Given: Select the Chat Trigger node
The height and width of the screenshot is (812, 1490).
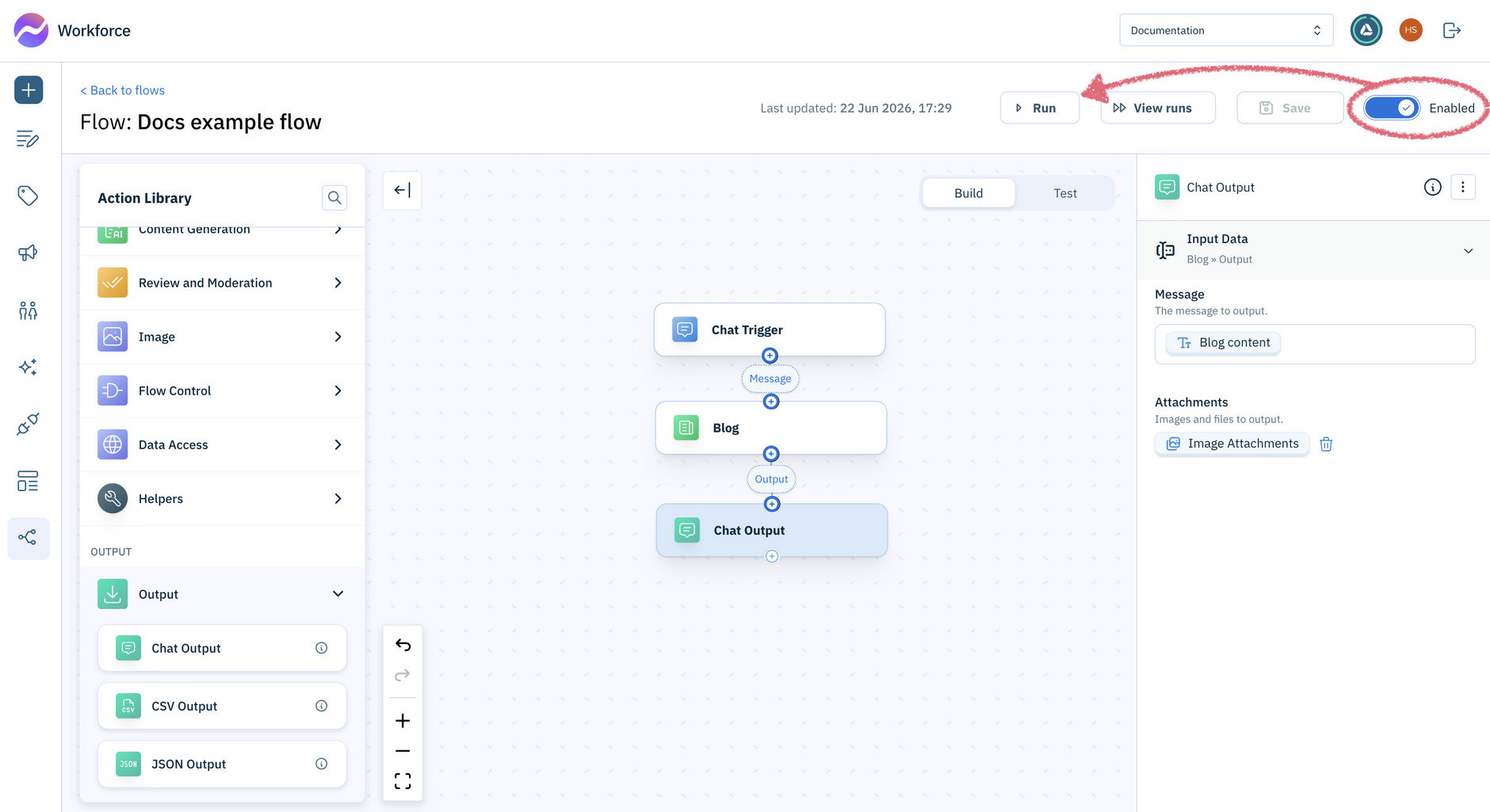Looking at the screenshot, I should (770, 330).
